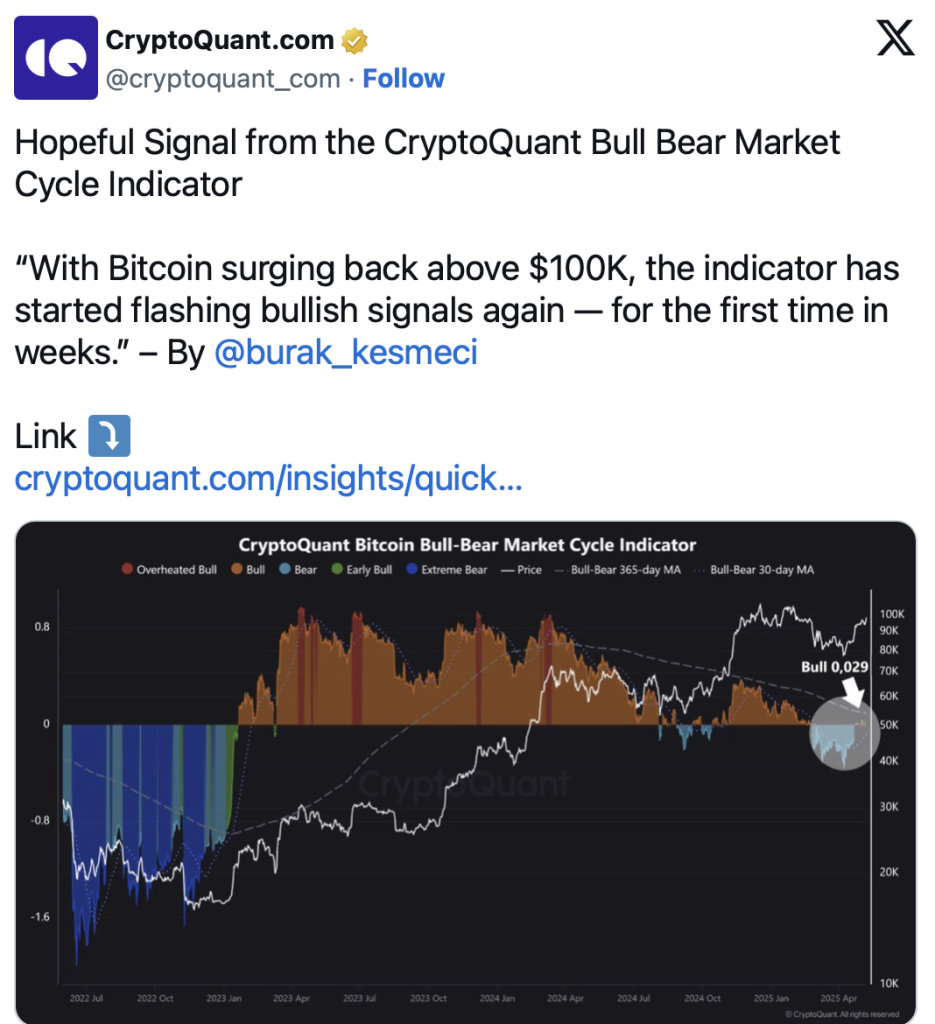The image size is (935, 1024).
Task: Toggle Bull-Bear 365-day MA legend
Action: tap(618, 569)
